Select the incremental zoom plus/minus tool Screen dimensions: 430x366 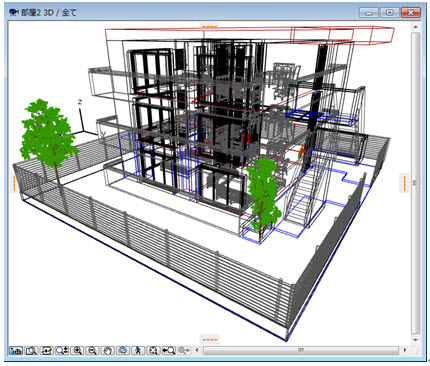pos(62,350)
